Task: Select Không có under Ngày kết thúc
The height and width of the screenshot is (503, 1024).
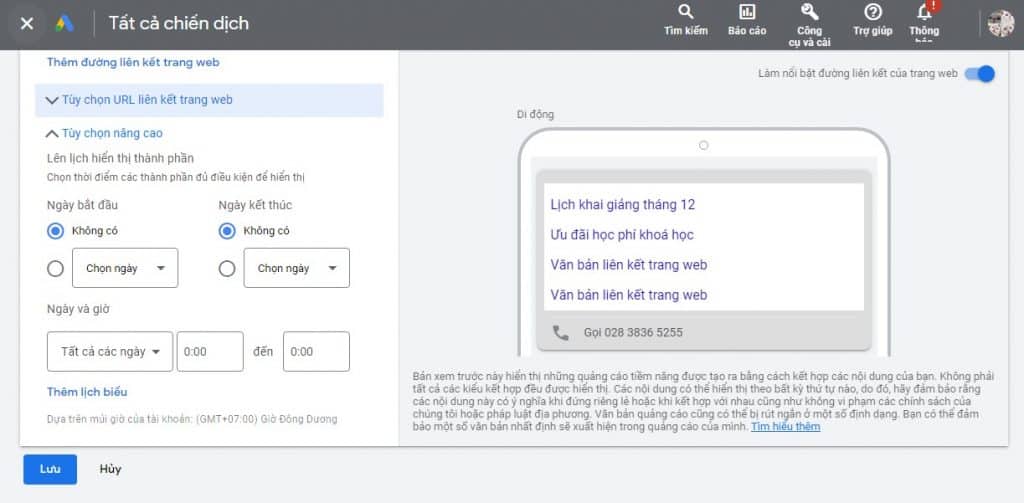Action: tap(227, 231)
